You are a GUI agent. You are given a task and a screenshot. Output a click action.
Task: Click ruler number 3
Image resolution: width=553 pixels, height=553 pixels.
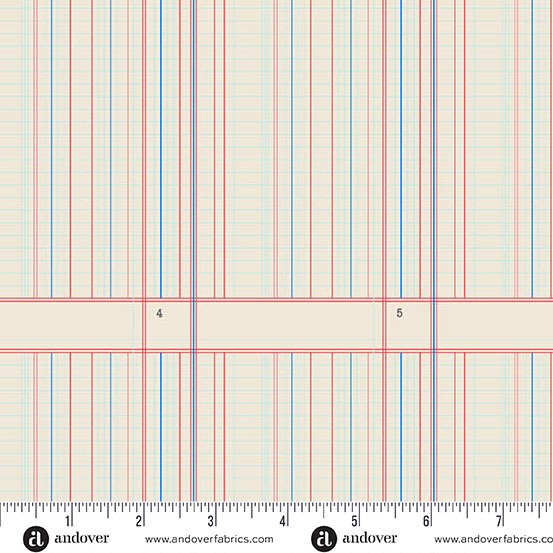(211, 521)
